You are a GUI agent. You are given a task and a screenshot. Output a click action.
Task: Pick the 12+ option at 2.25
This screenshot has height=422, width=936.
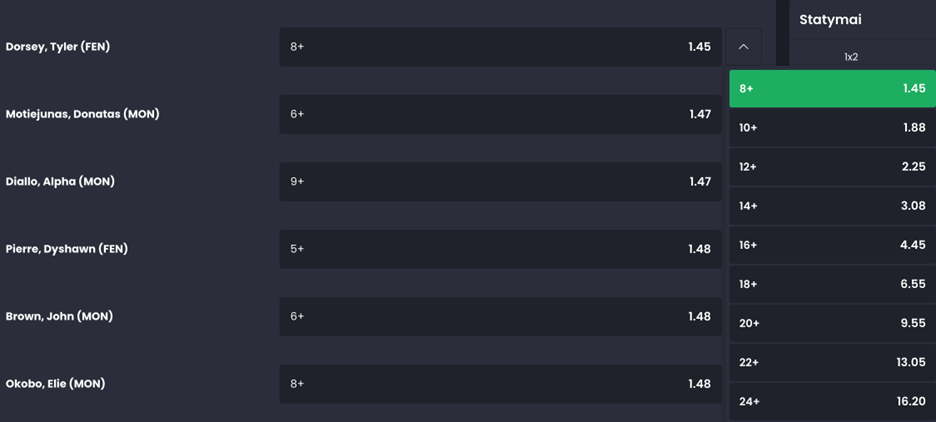tap(832, 167)
